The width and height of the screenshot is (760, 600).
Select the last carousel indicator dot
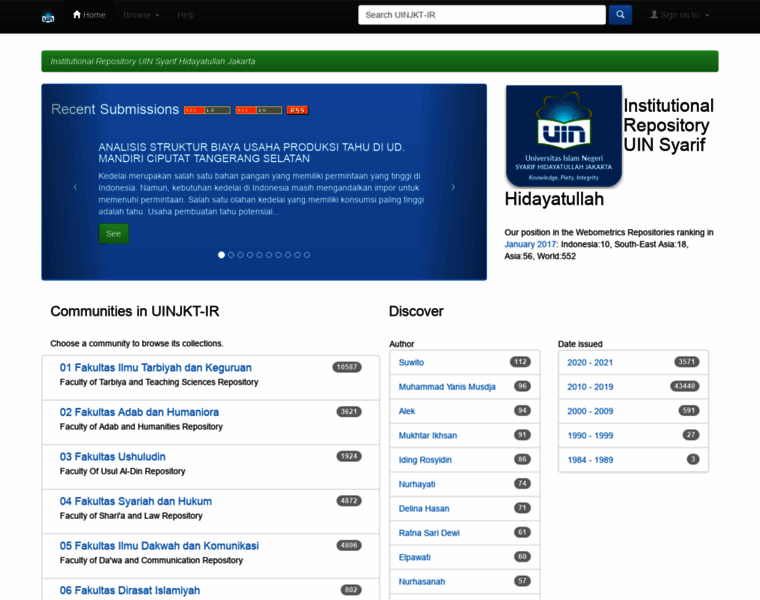(x=307, y=255)
